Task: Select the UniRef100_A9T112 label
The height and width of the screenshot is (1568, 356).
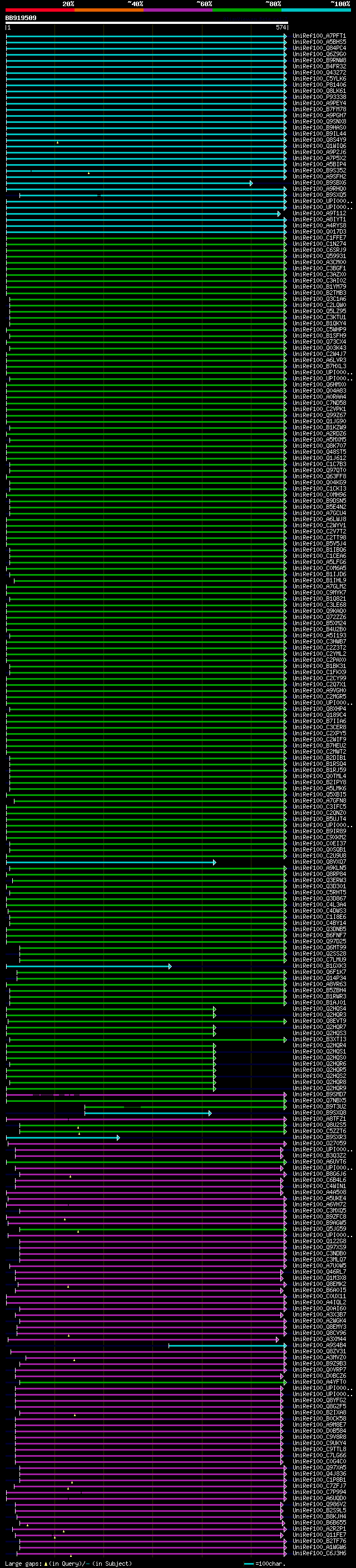Action: [x=319, y=214]
